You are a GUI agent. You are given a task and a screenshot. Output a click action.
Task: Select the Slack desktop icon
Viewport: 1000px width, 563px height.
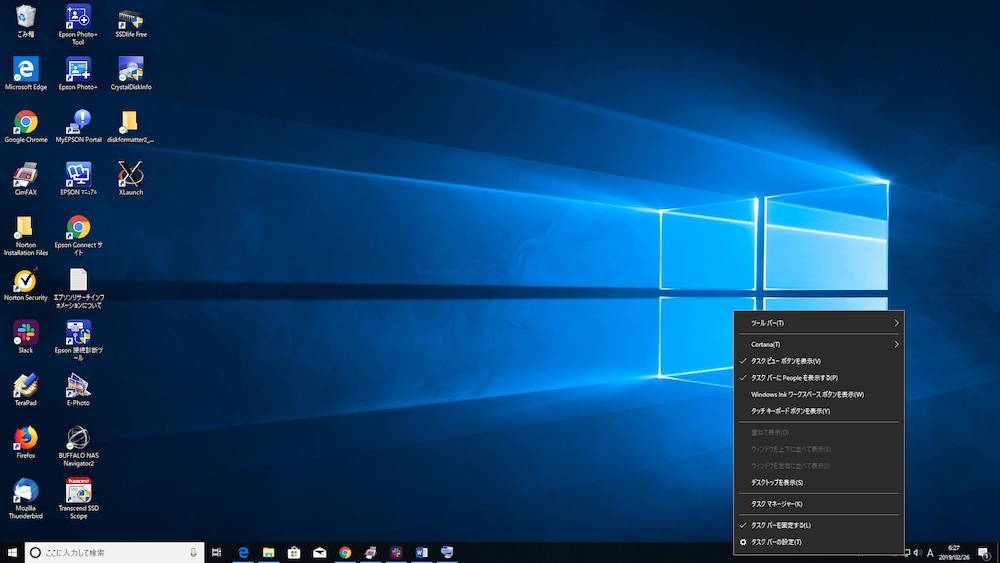pyautogui.click(x=26, y=337)
